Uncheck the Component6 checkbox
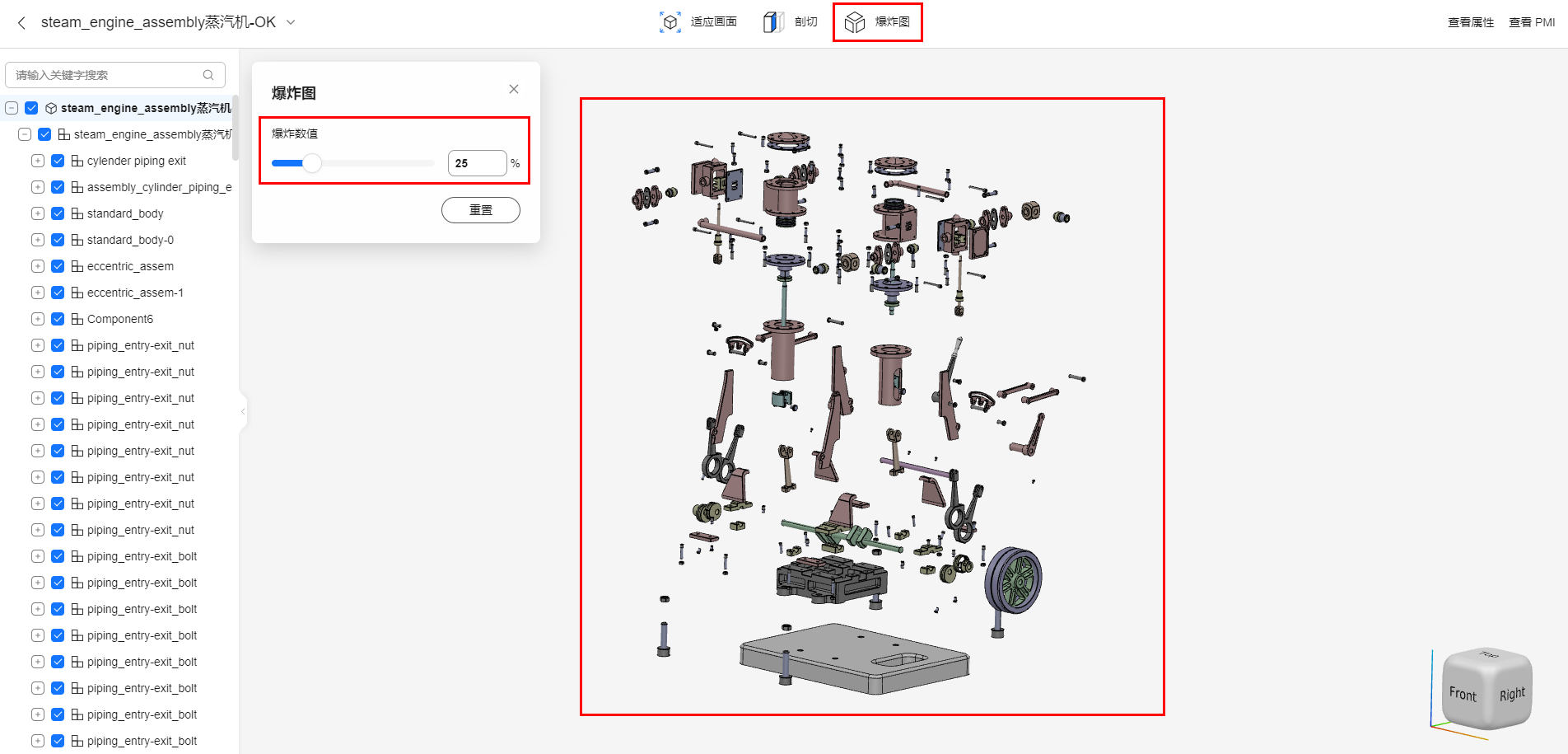Screen dimensions: 1568x754 58,319
